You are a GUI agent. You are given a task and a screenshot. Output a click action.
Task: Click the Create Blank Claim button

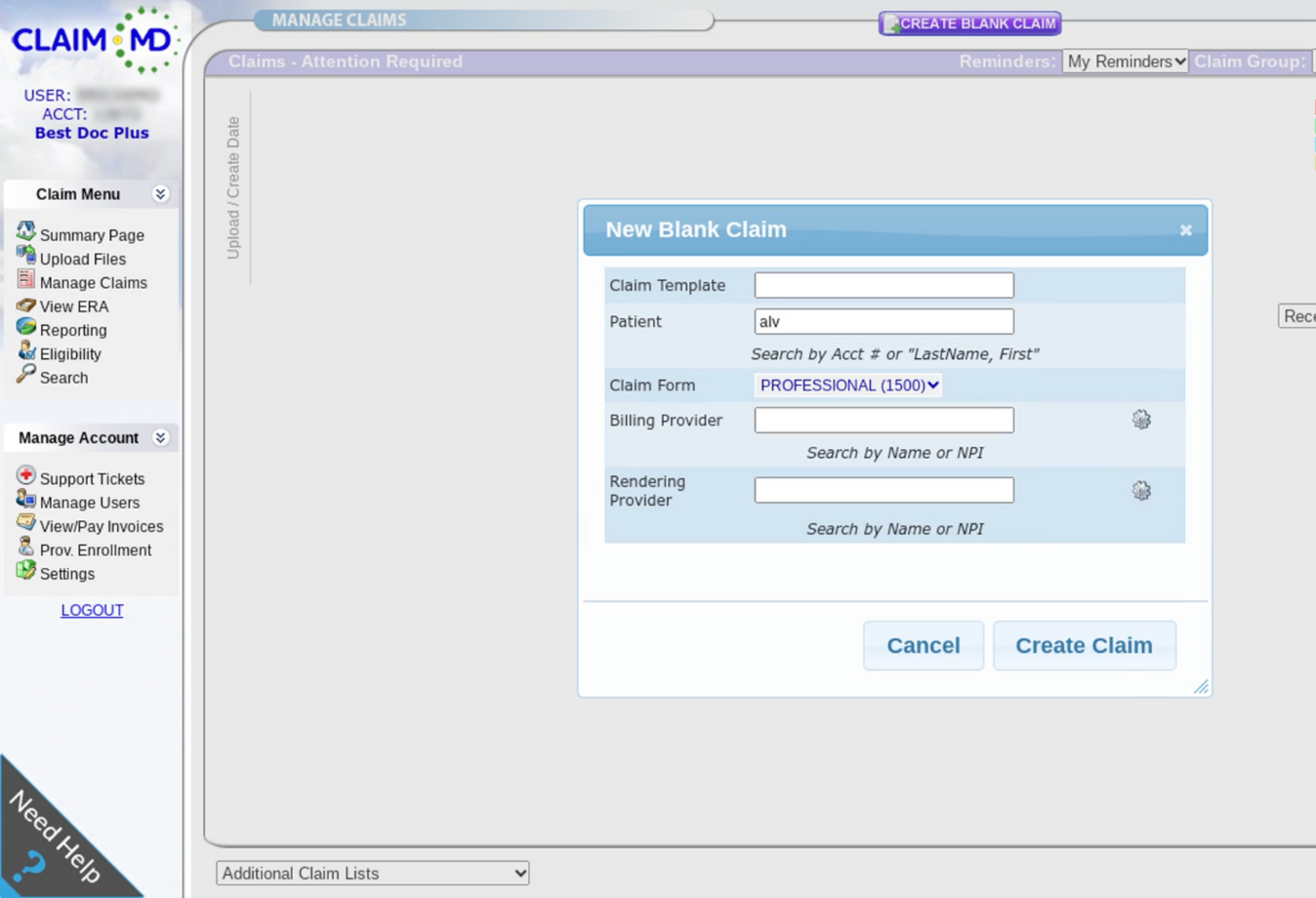(x=969, y=23)
